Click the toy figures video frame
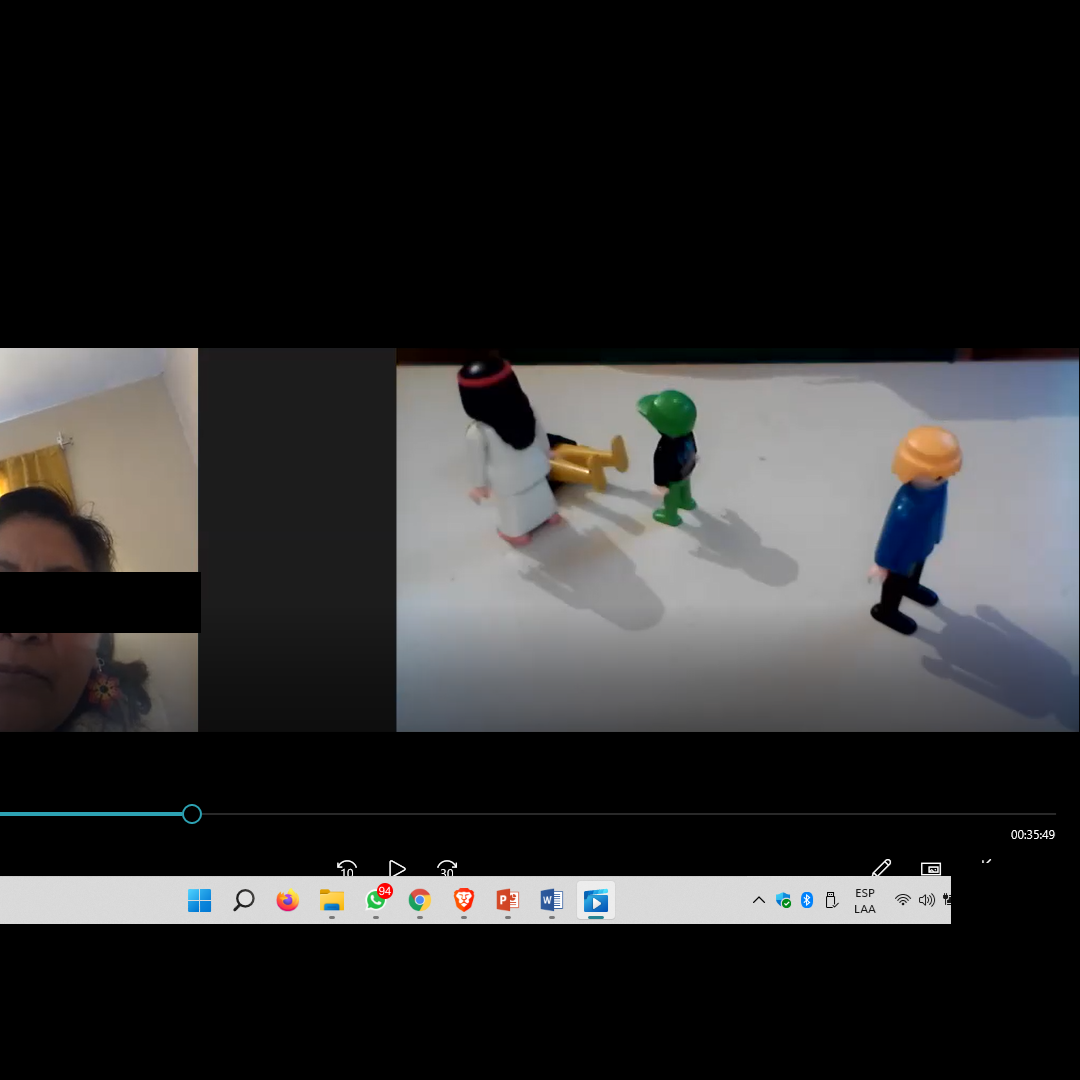1080x1080 pixels. [x=737, y=540]
